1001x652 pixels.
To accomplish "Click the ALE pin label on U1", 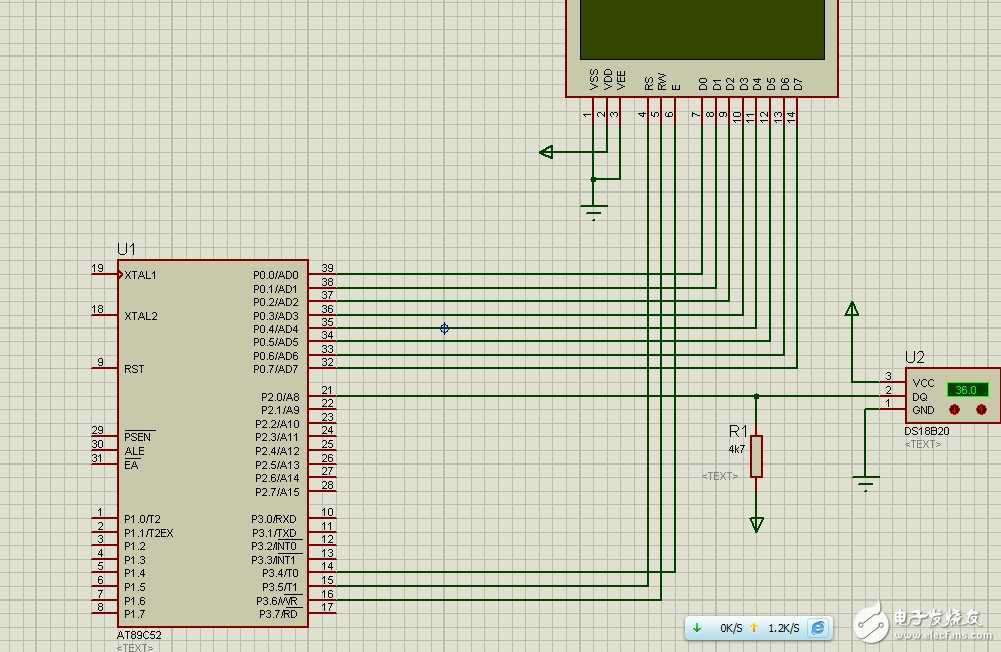I will click(x=134, y=451).
